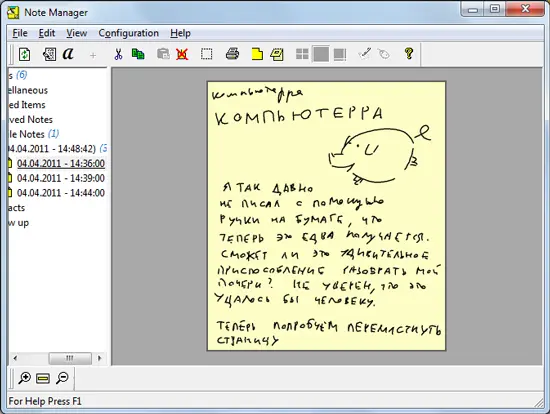Open the View menu
The image size is (550, 414).
[76, 33]
